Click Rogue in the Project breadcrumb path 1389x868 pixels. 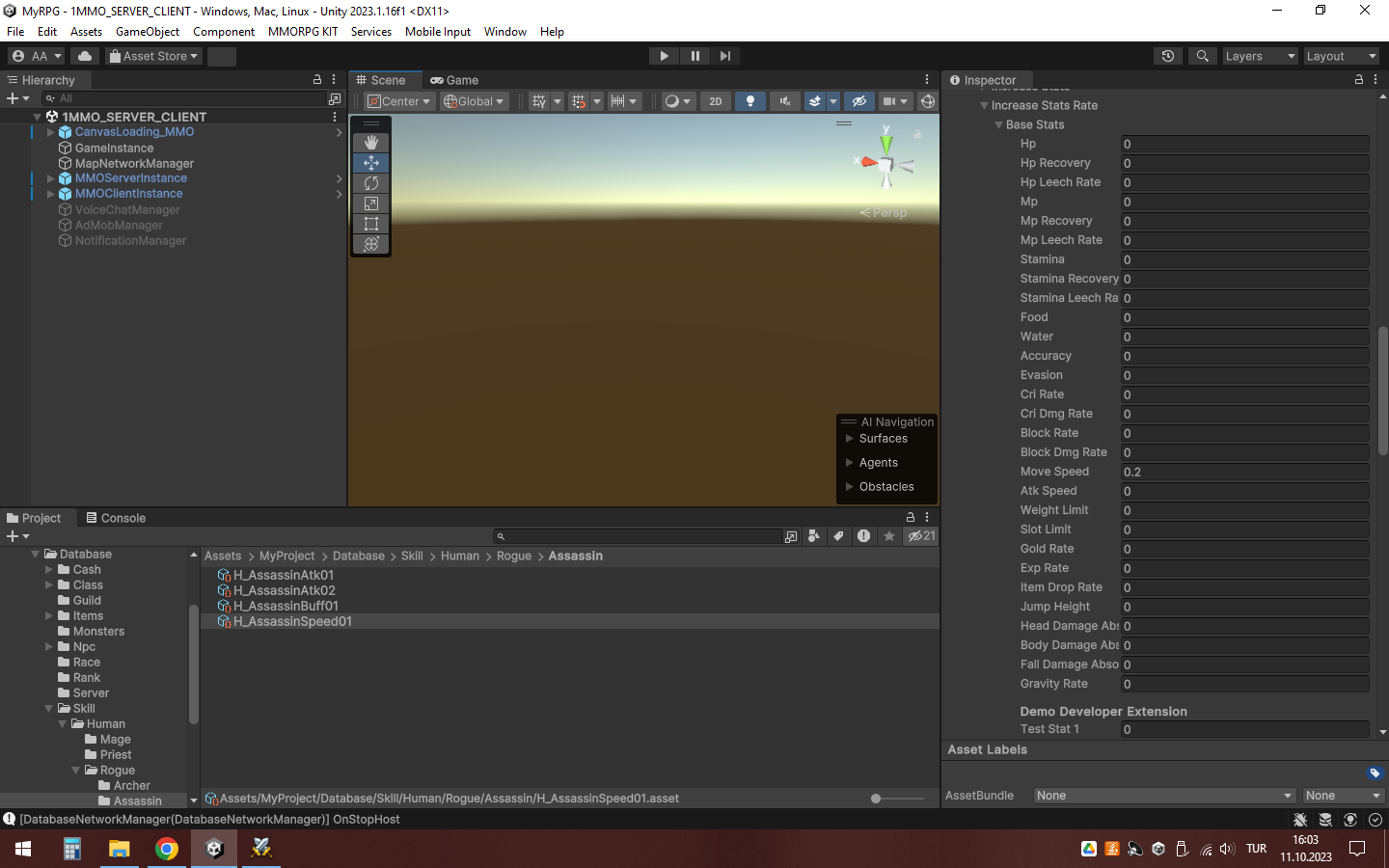pos(514,556)
